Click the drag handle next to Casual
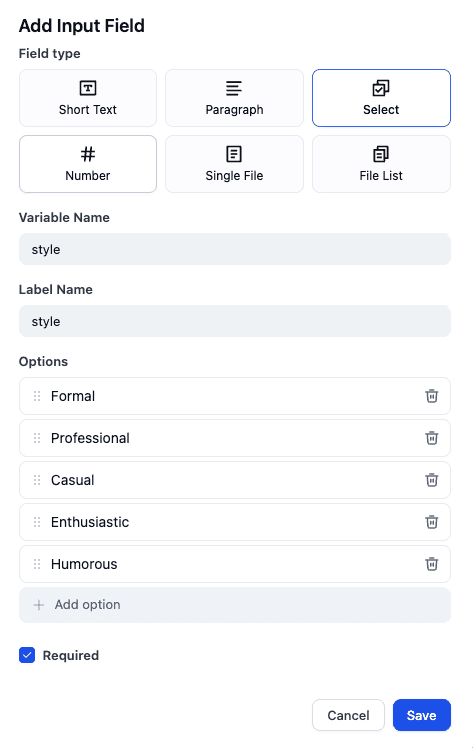 (x=37, y=480)
